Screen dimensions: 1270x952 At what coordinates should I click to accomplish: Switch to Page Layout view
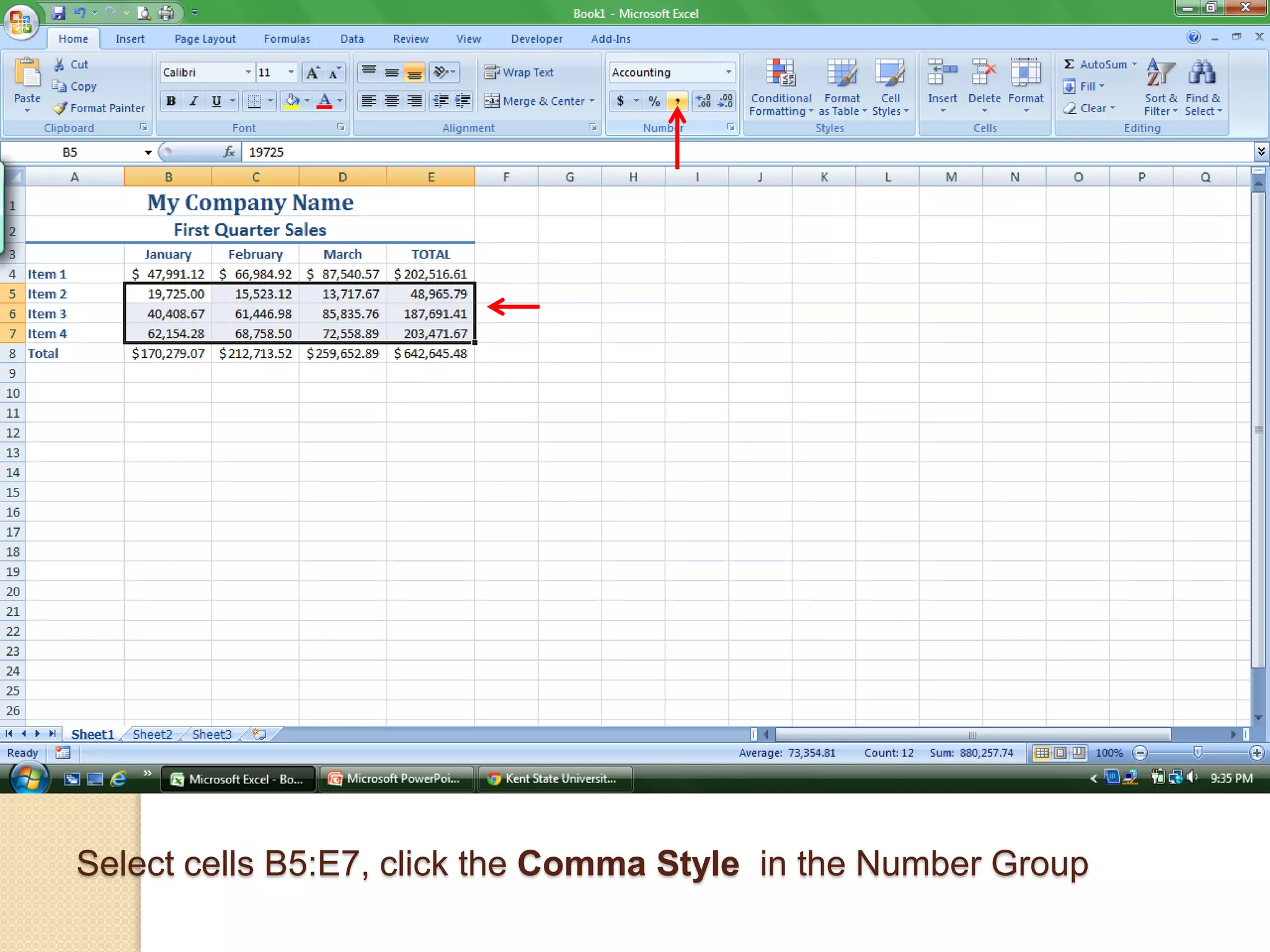[x=1060, y=753]
